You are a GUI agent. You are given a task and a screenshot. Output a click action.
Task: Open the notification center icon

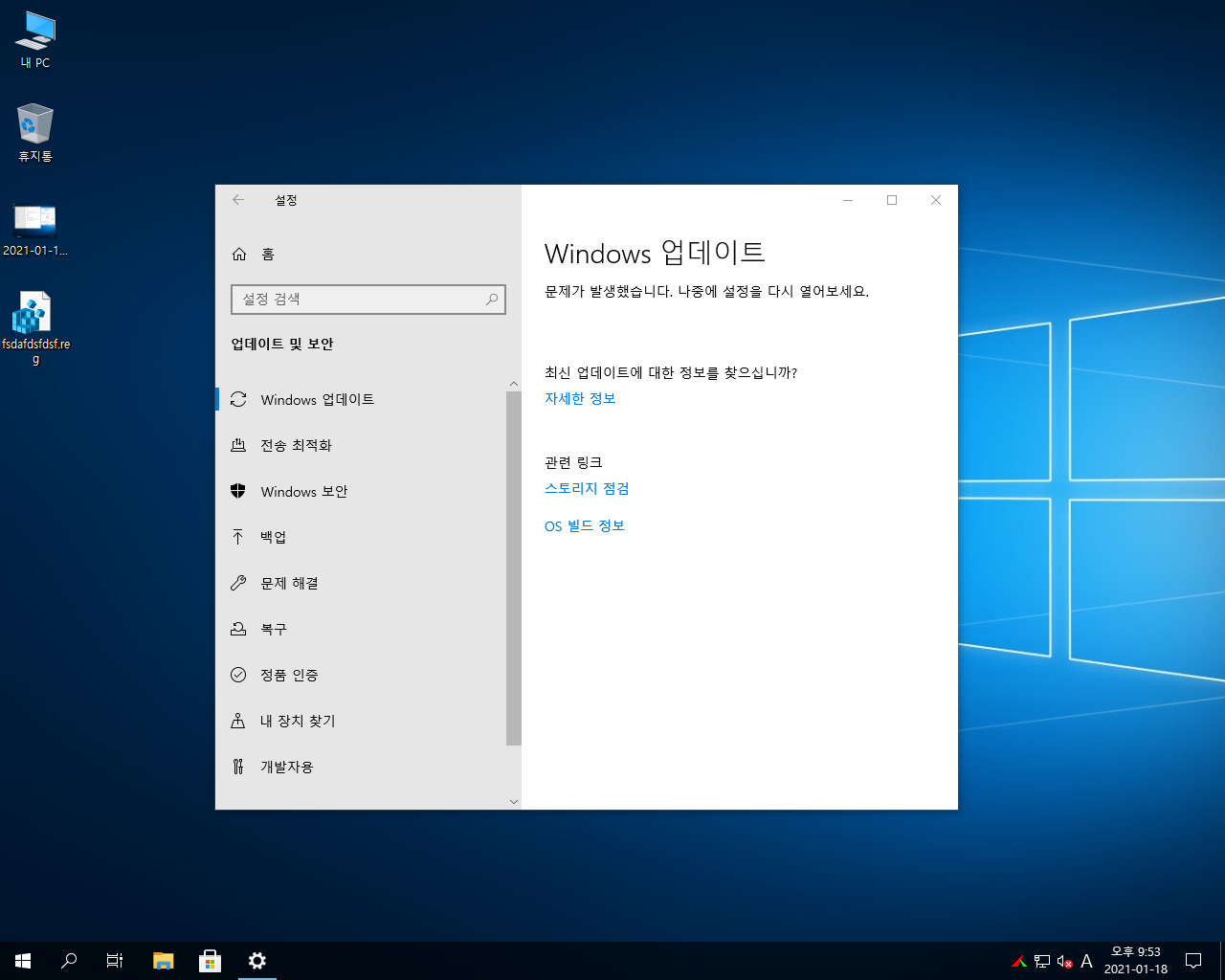point(1193,961)
